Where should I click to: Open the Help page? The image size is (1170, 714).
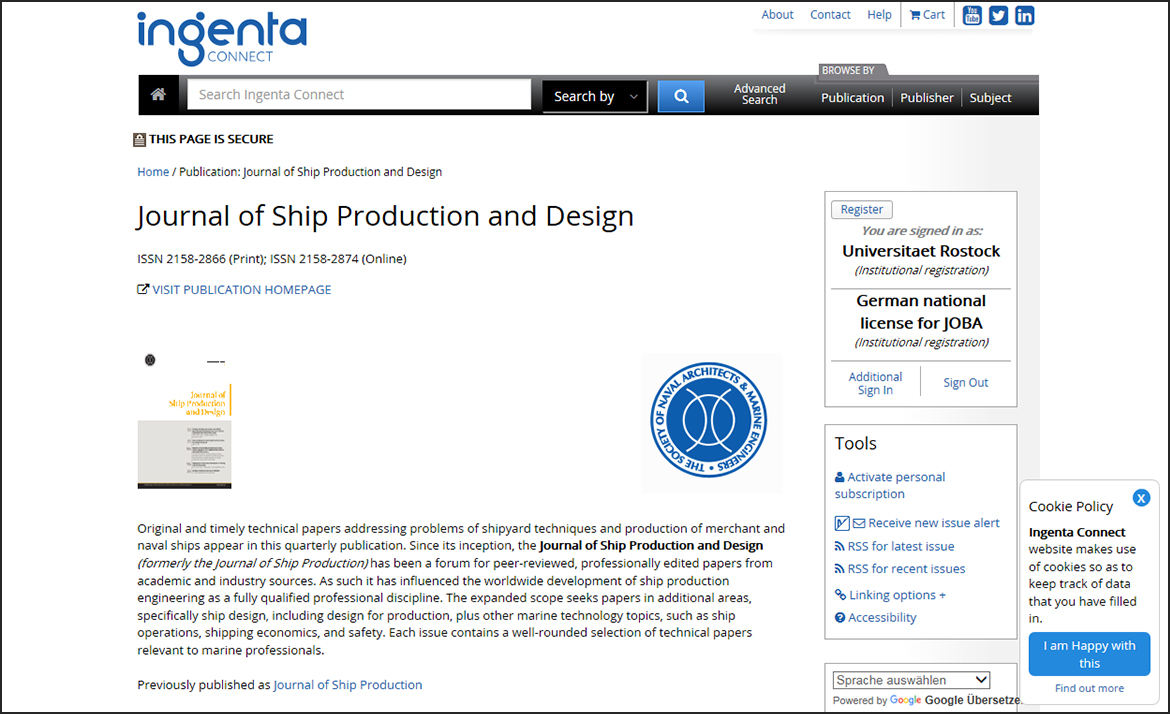pos(879,14)
